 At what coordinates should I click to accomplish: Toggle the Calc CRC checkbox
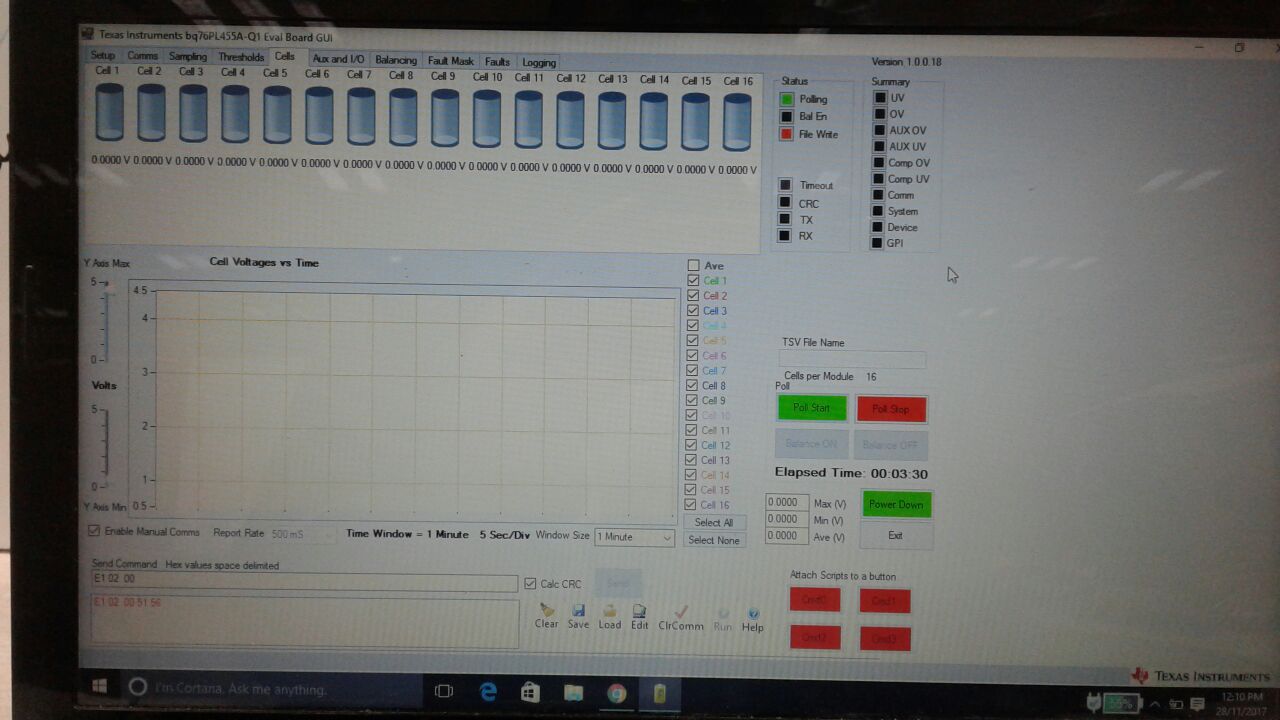click(531, 584)
